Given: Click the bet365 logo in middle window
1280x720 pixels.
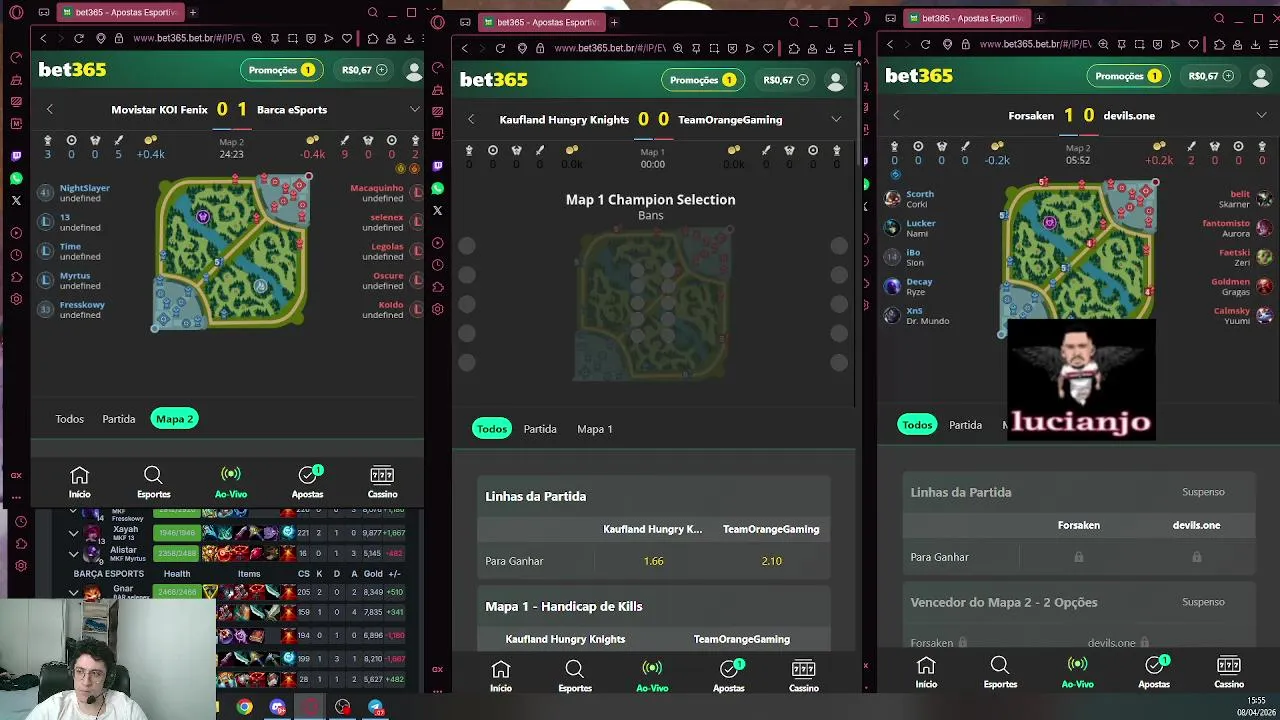Looking at the screenshot, I should pyautogui.click(x=494, y=79).
